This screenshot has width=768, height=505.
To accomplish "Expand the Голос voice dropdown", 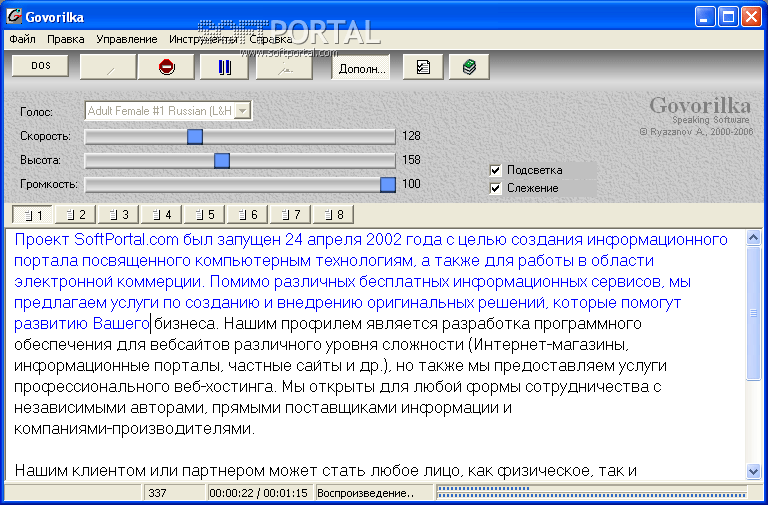I will click(x=243, y=111).
